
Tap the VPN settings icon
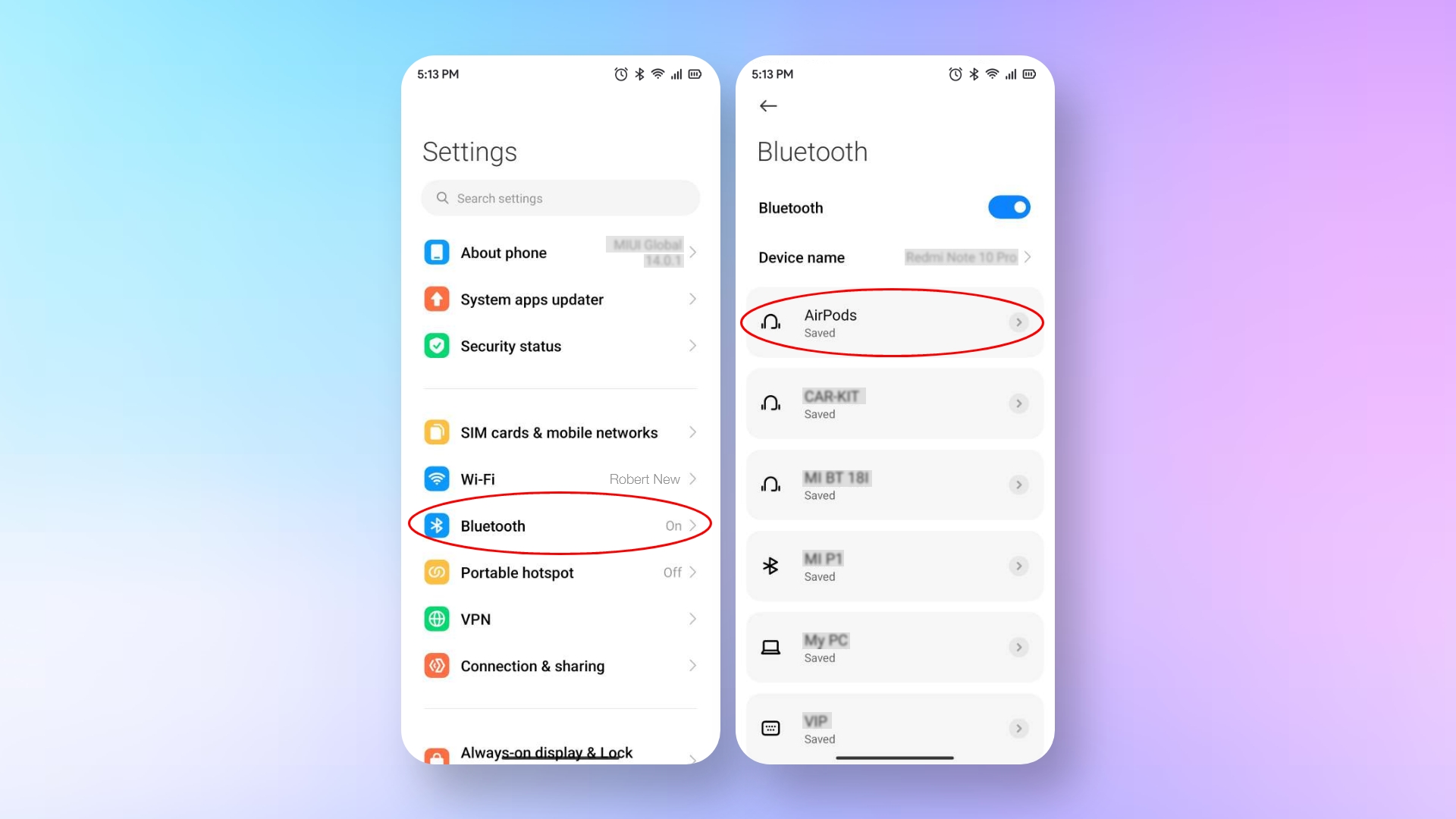(x=436, y=618)
